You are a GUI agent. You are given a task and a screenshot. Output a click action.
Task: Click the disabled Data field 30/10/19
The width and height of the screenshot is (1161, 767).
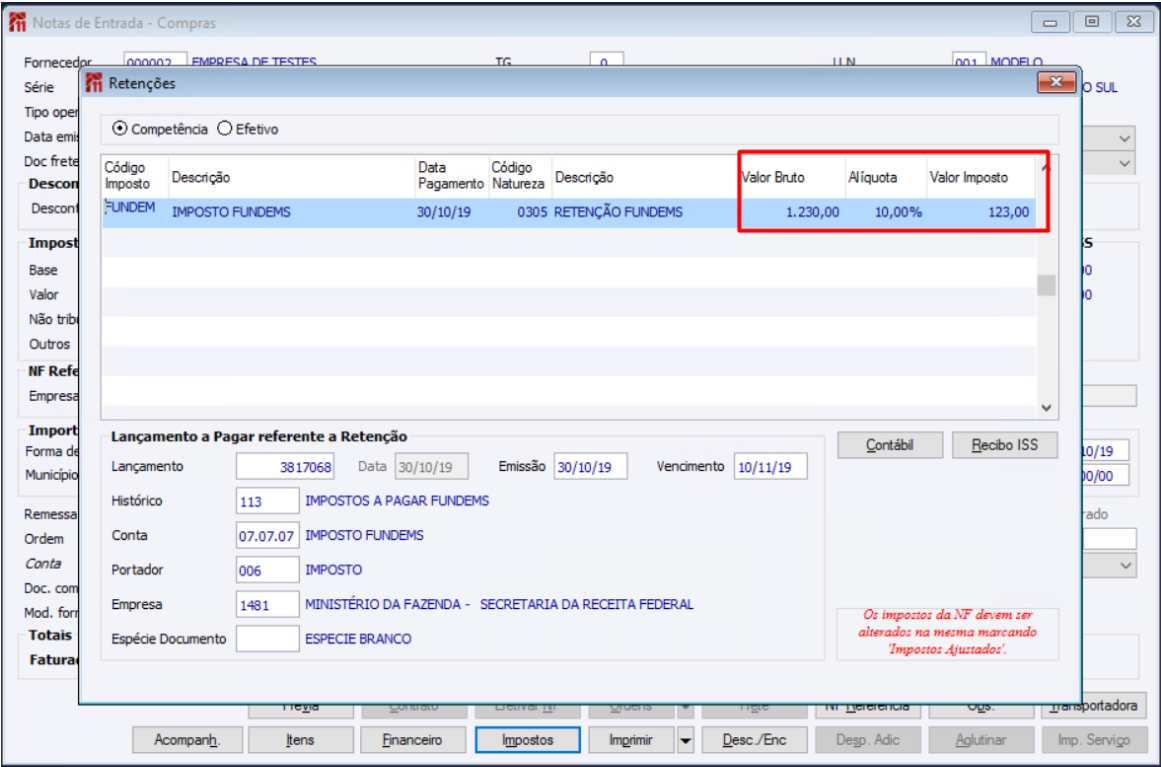[x=432, y=466]
